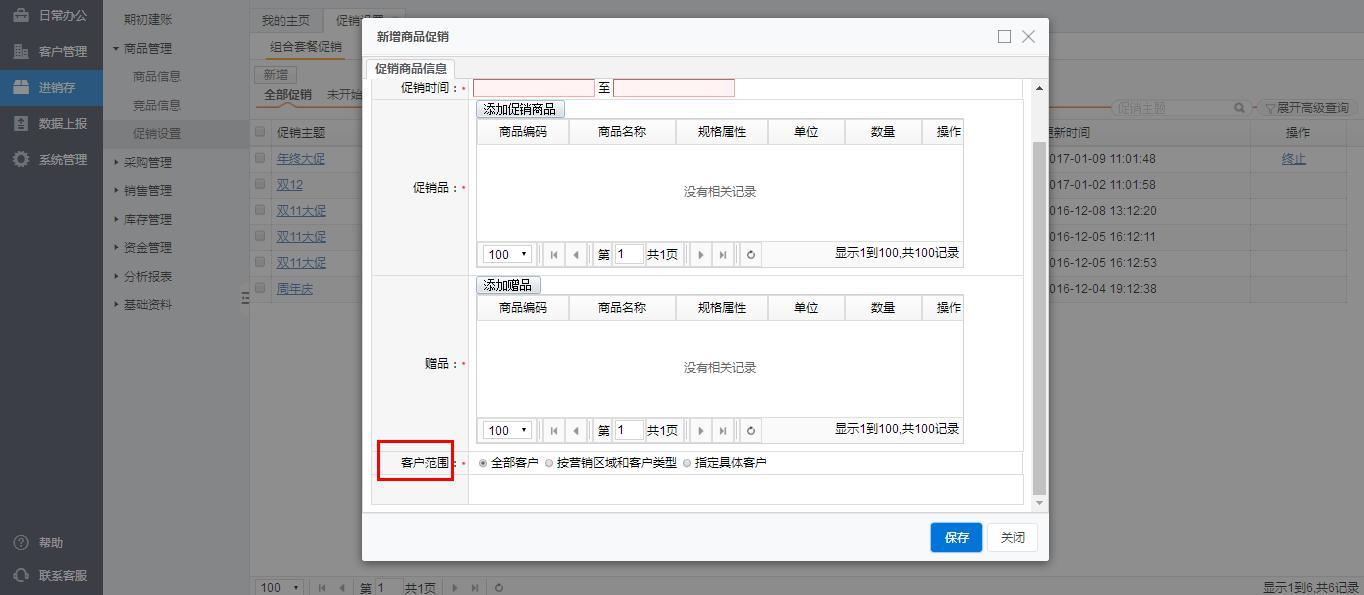This screenshot has width=1364, height=595.
Task: Click the 进销存 sidebar icon
Action: coord(21,88)
